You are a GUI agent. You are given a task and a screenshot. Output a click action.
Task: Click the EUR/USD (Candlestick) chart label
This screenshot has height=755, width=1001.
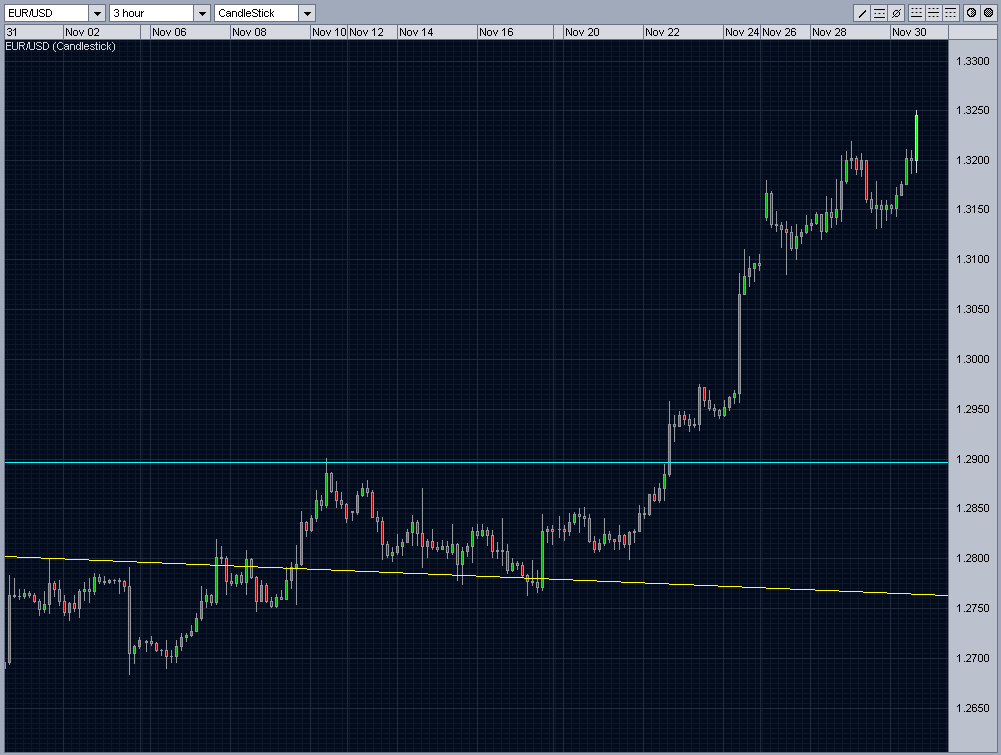(x=63, y=46)
